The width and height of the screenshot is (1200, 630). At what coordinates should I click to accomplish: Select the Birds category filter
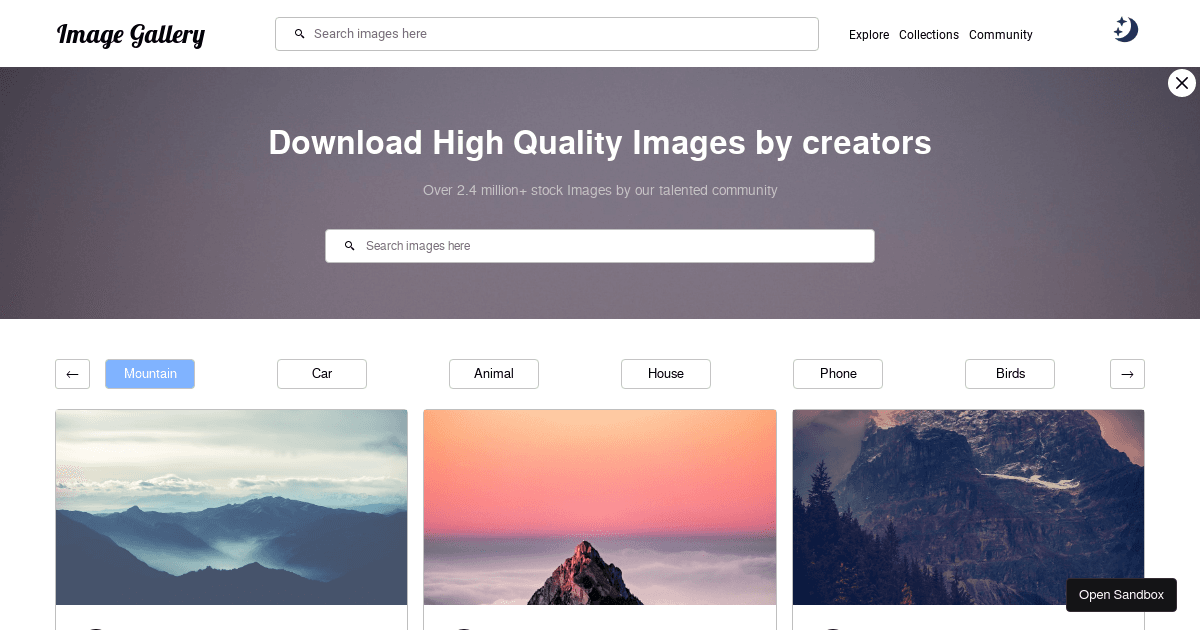pyautogui.click(x=1009, y=373)
